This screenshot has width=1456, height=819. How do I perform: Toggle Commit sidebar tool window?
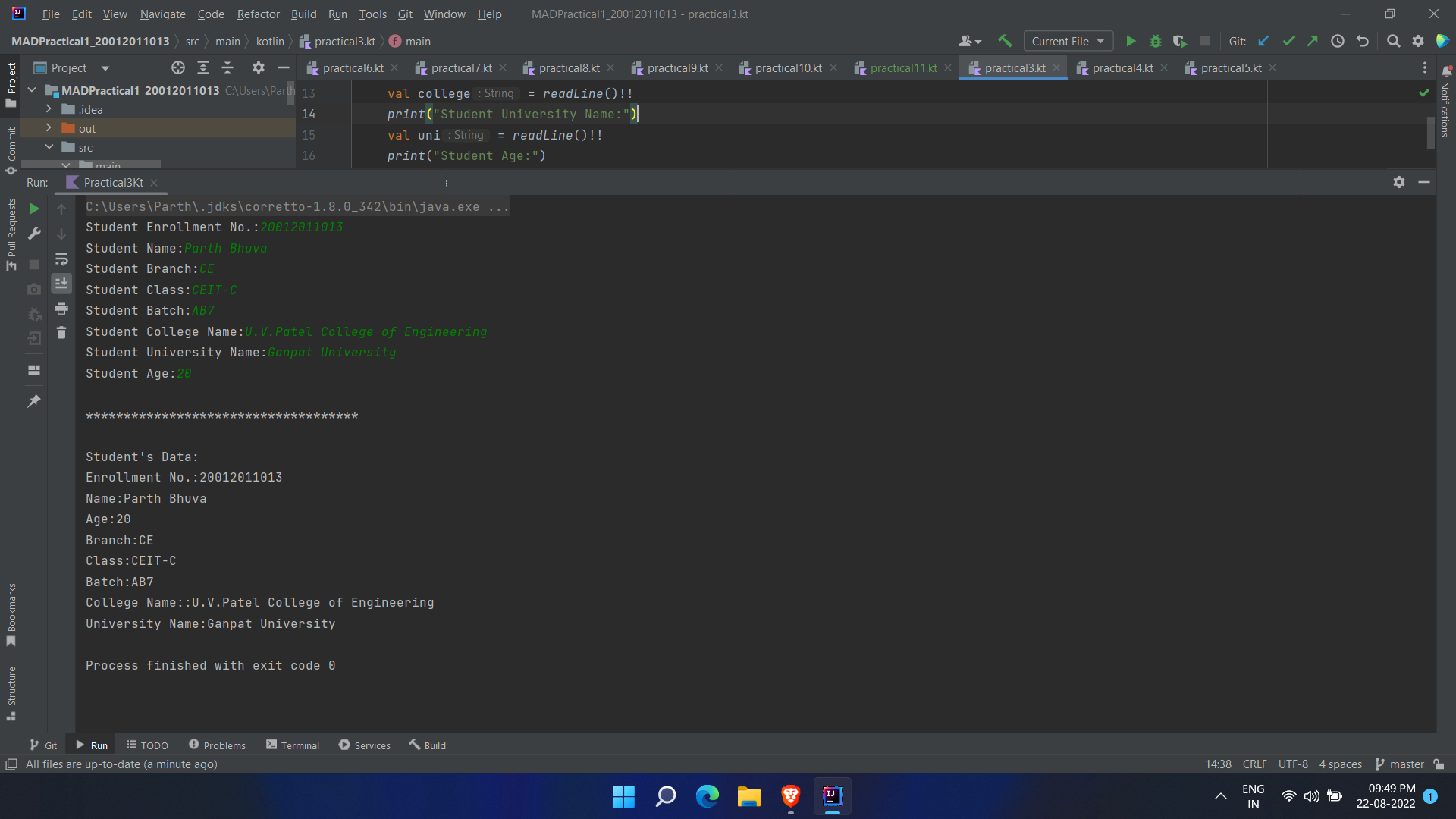[11, 151]
